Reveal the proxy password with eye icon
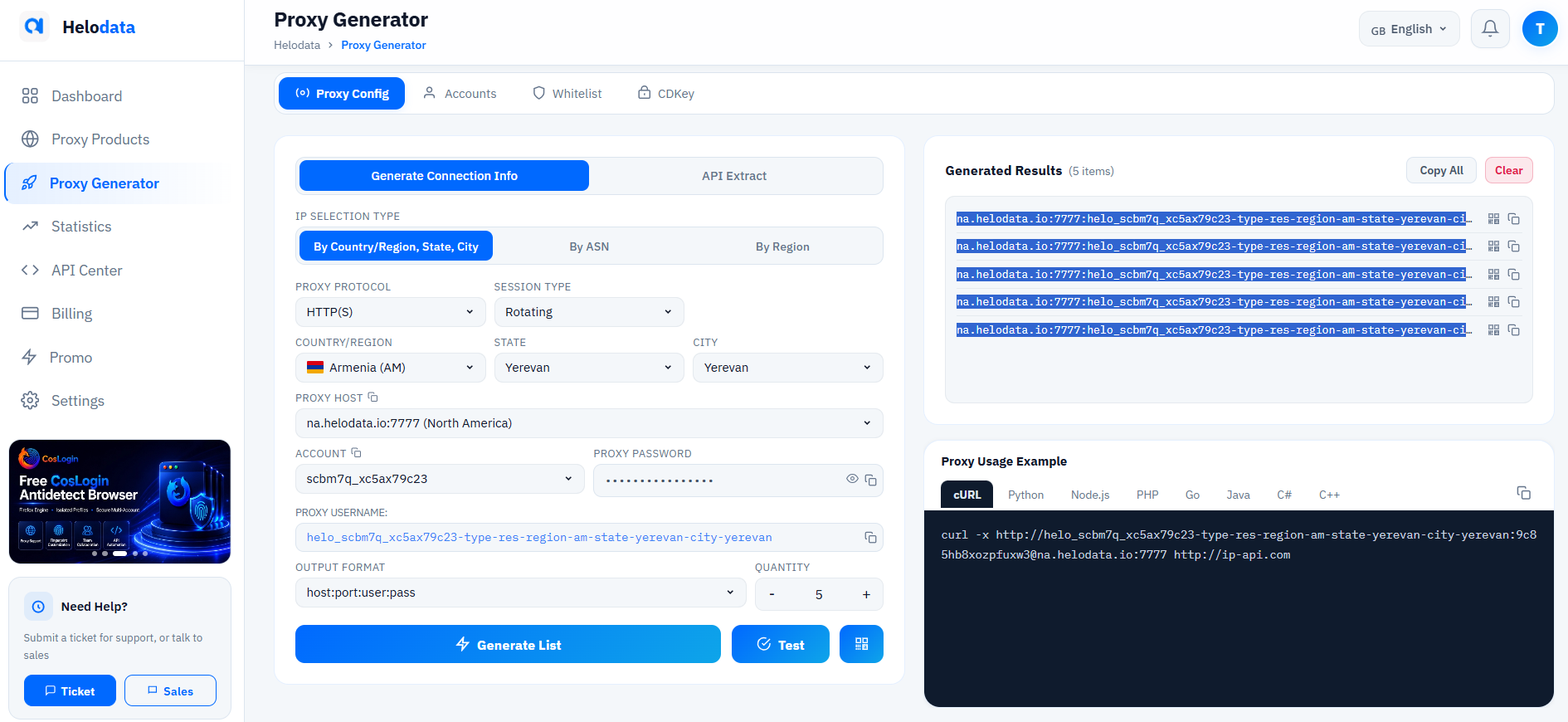1568x722 pixels. (852, 479)
